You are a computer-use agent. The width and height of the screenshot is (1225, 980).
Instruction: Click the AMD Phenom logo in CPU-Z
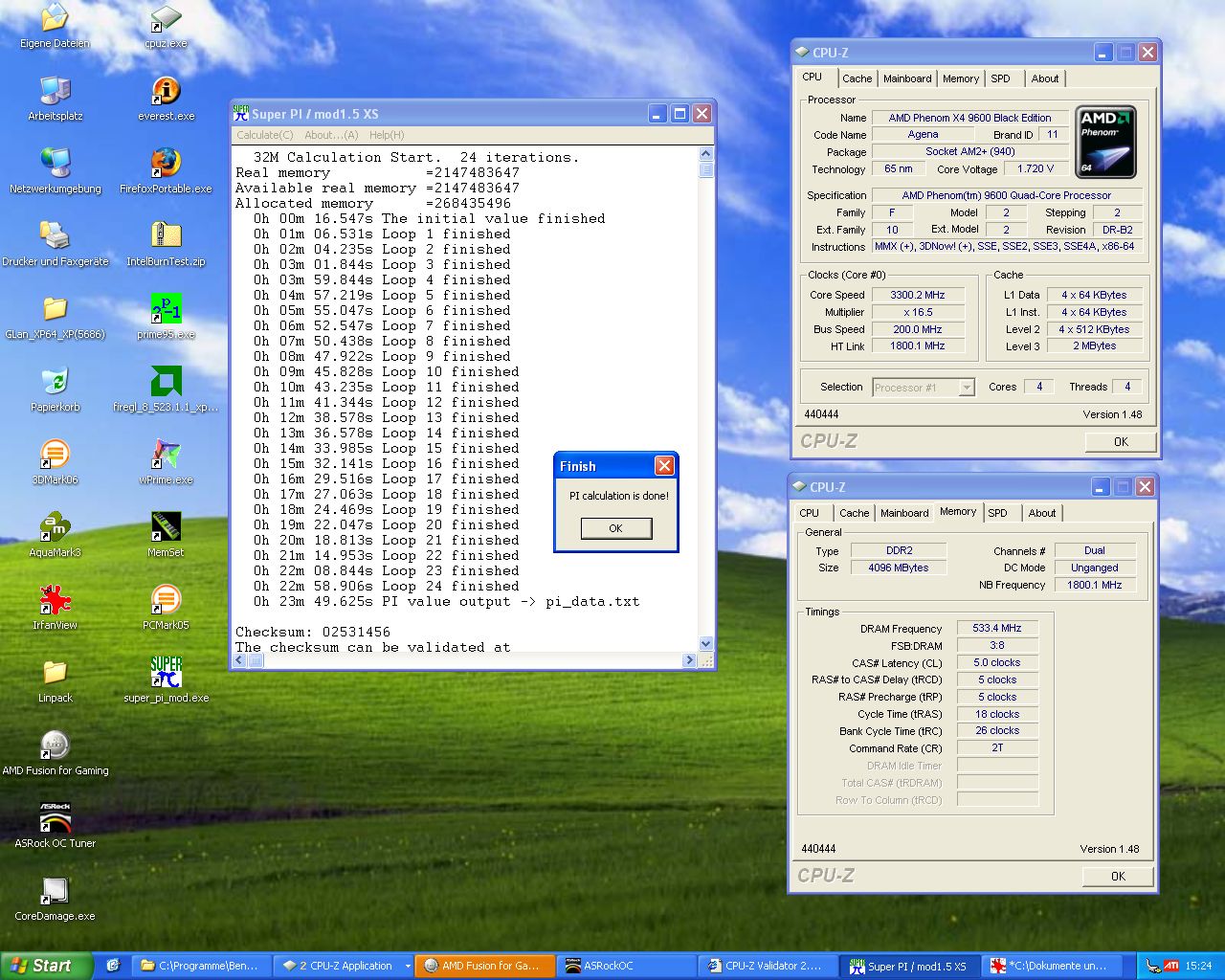pos(1105,142)
